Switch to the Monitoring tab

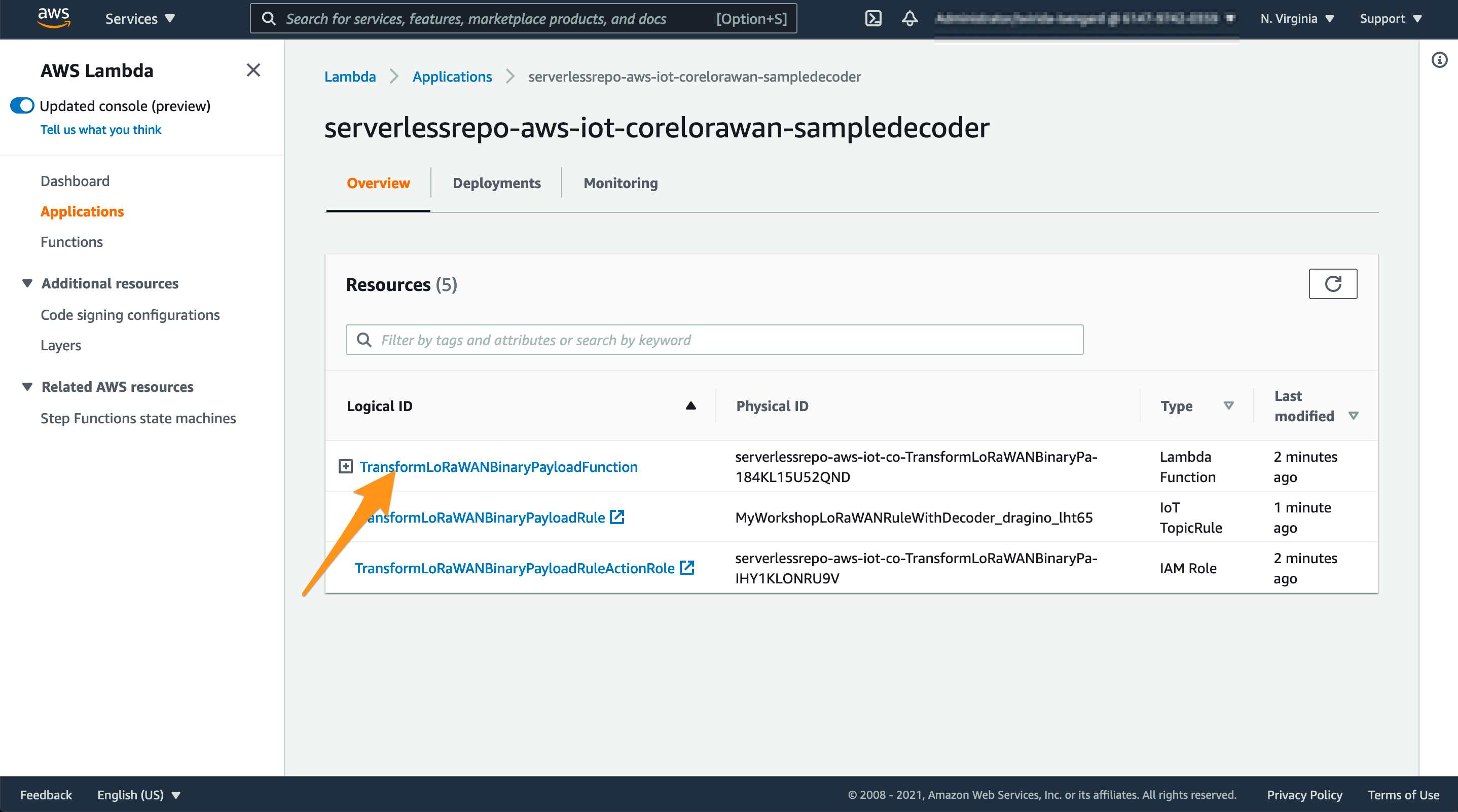(x=621, y=183)
